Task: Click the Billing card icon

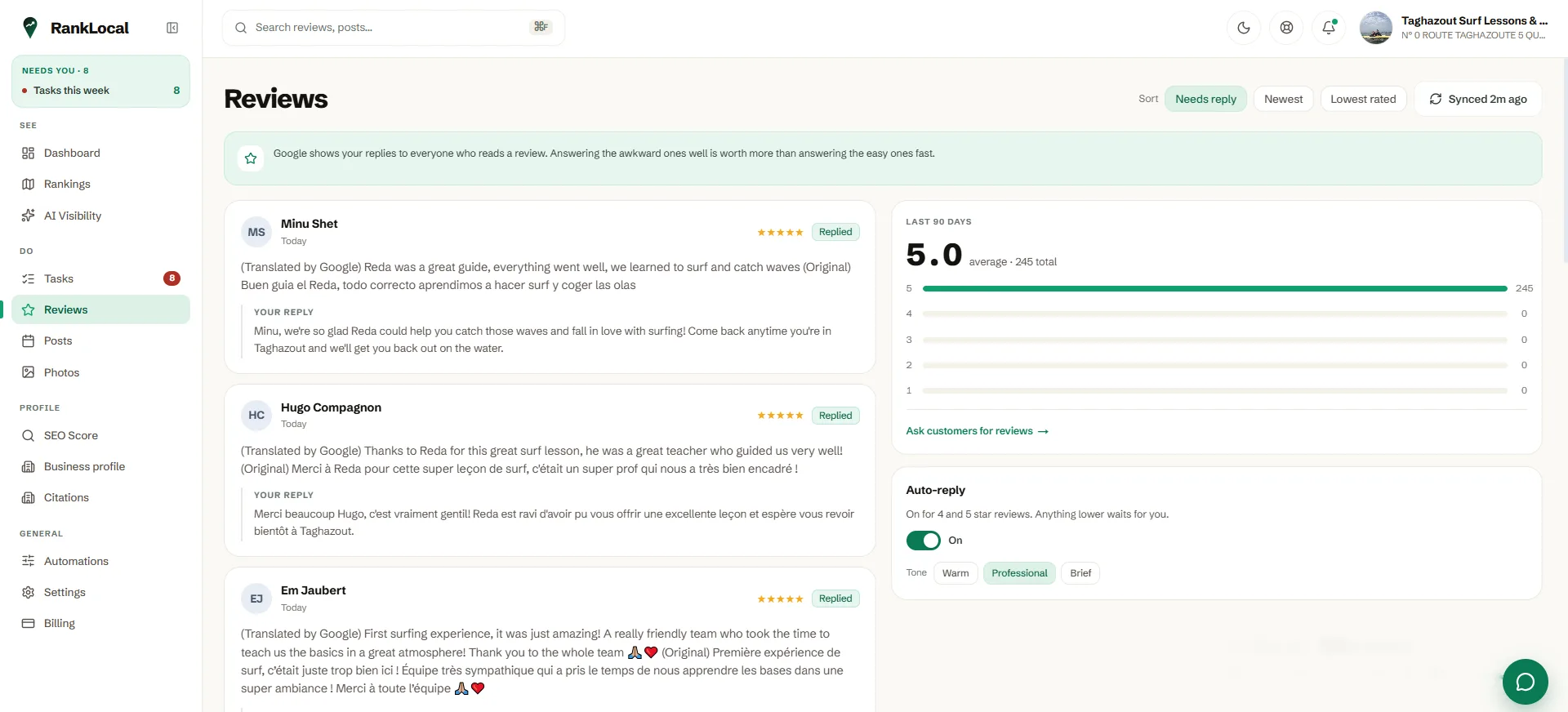Action: pos(29,623)
